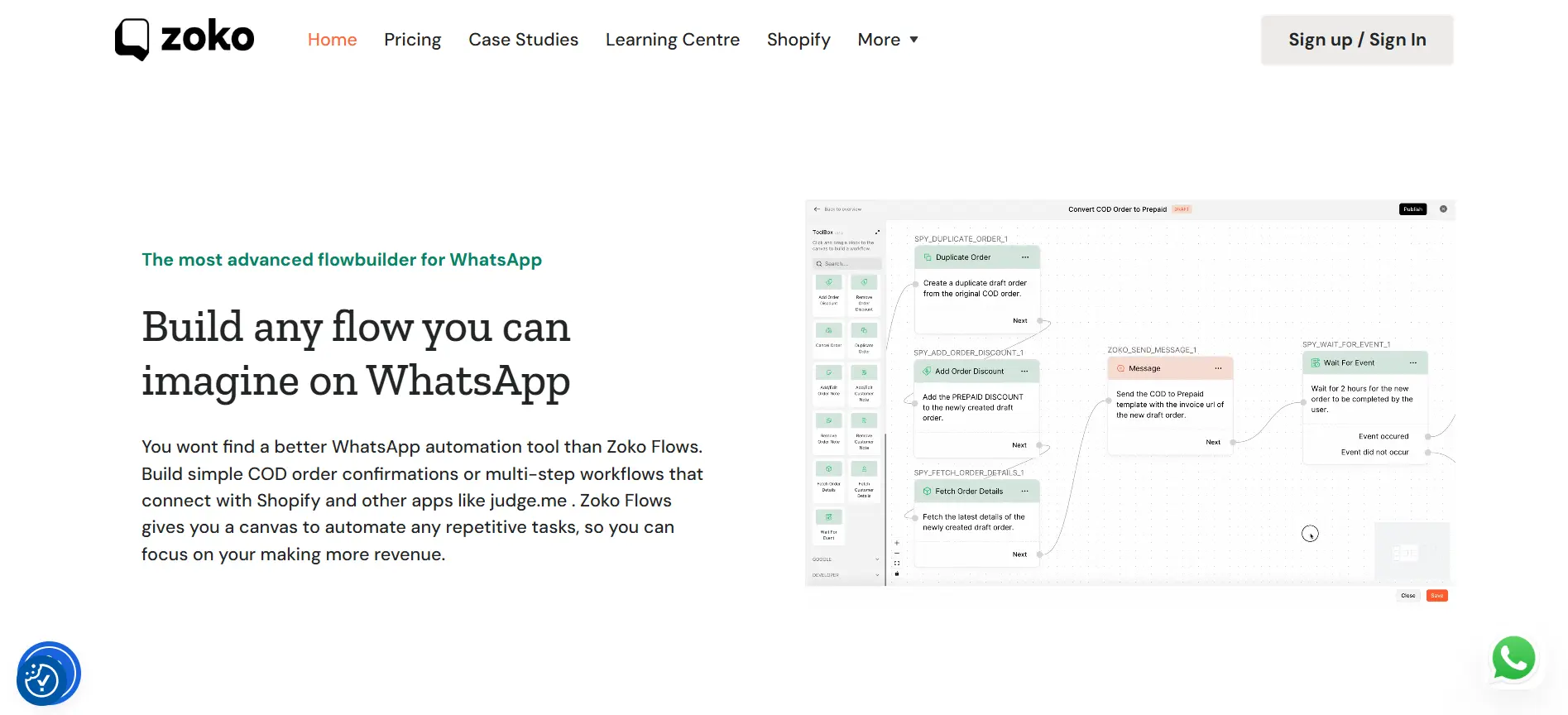This screenshot has width=1568, height=715.
Task: Go to the Pricing page
Action: [x=412, y=40]
